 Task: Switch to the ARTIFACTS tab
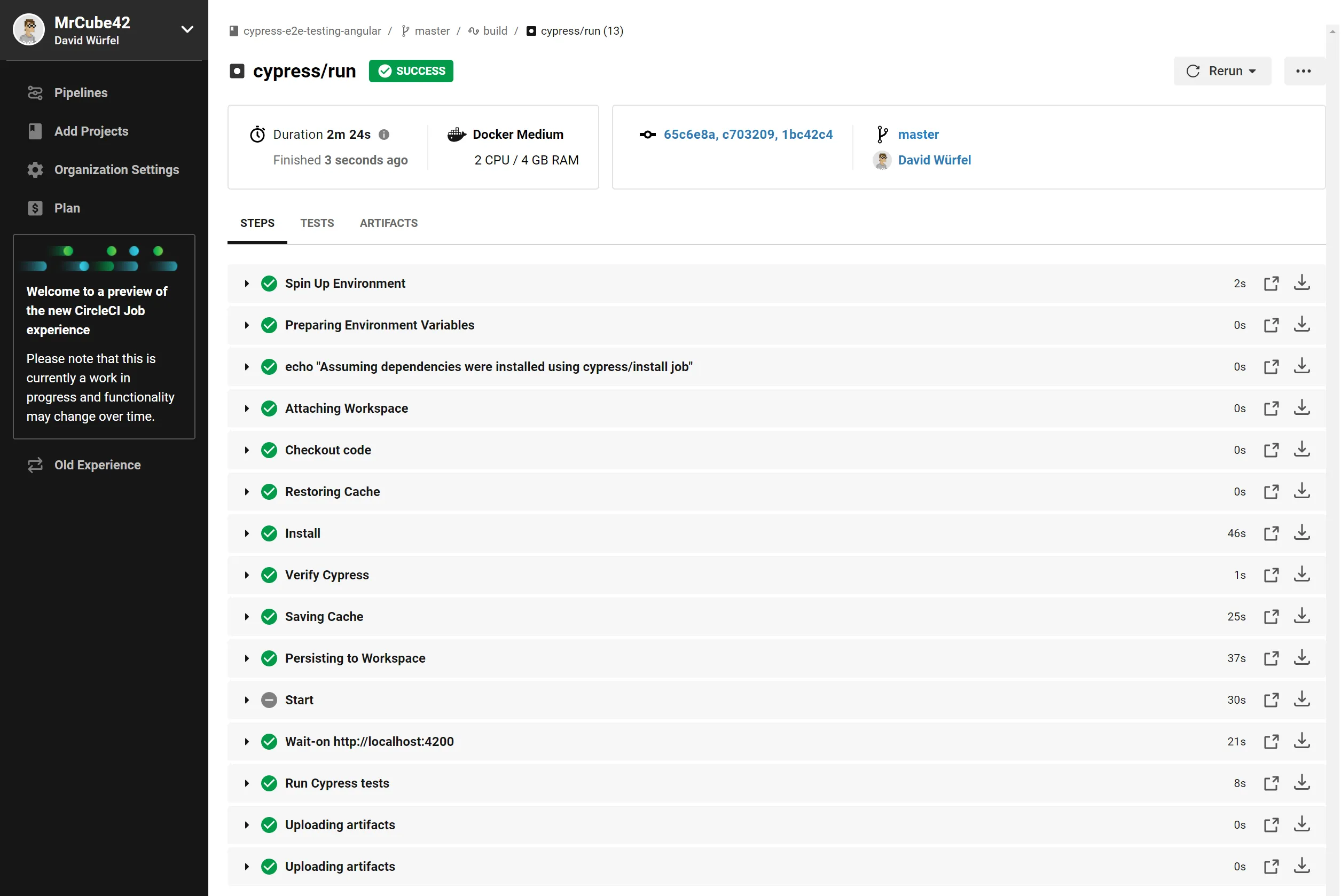[x=389, y=223]
